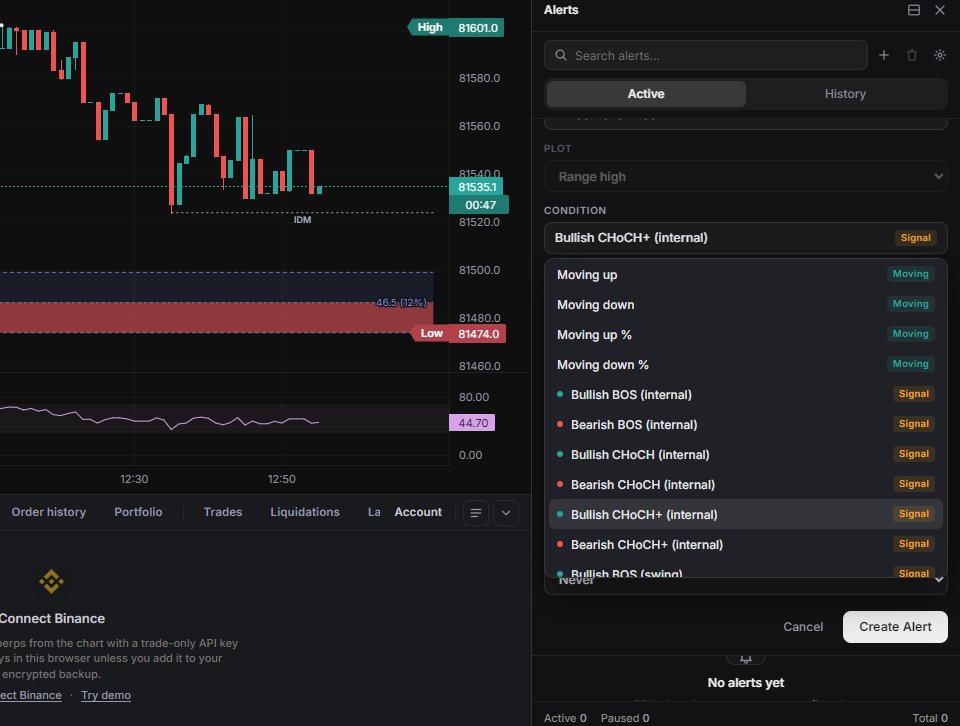Choose Bullish CHoCH+ (internal) option in list
Image resolution: width=960 pixels, height=726 pixels.
tap(746, 515)
